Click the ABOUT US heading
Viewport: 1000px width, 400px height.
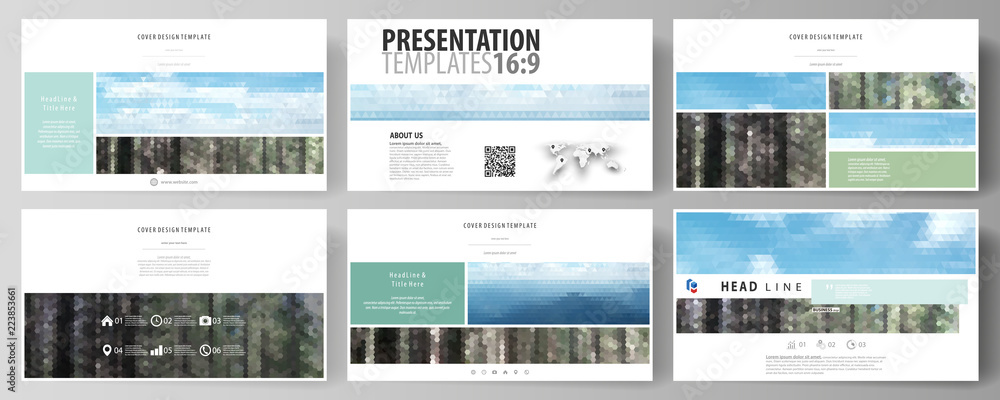tap(406, 135)
